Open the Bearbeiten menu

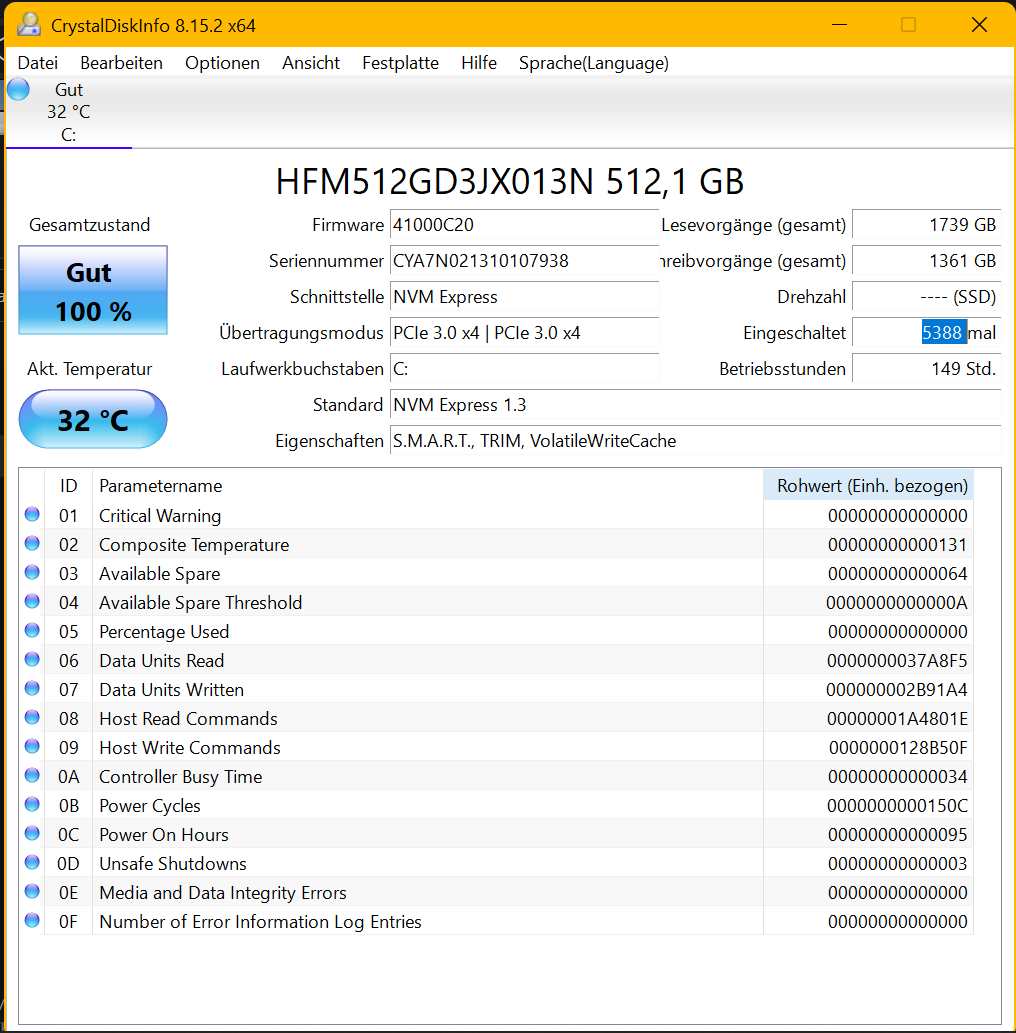[x=121, y=63]
